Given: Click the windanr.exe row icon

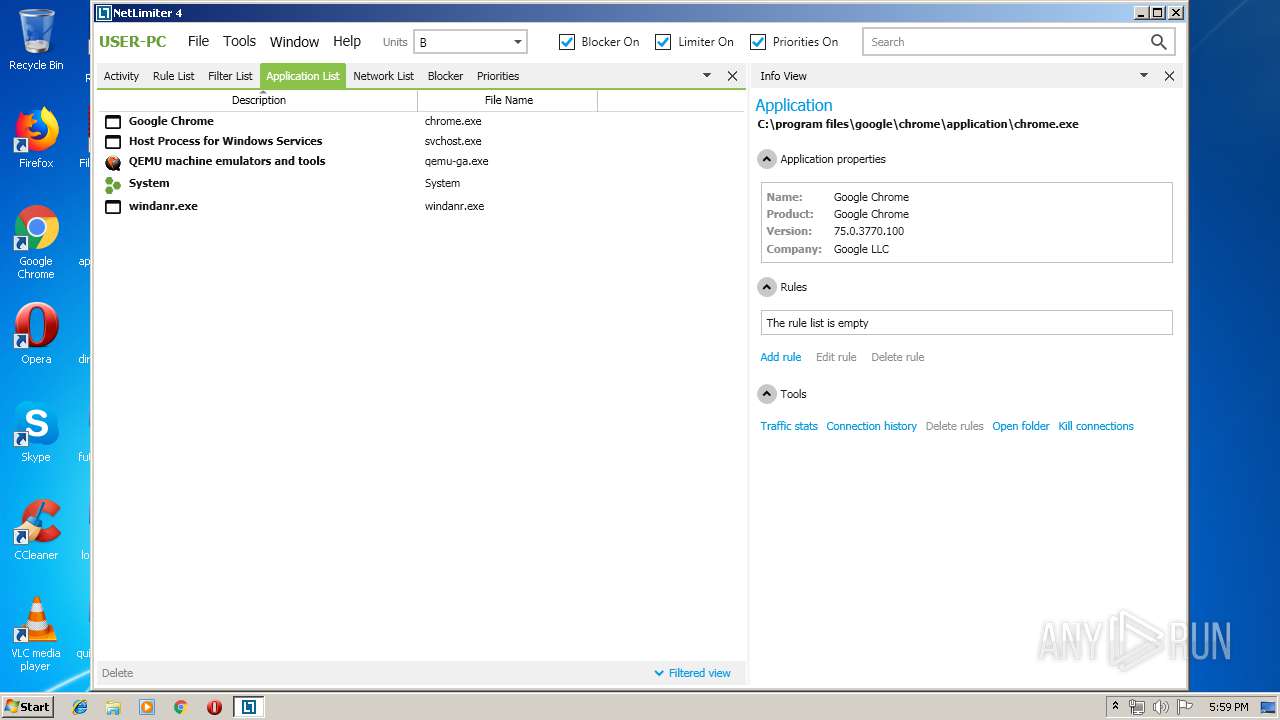Looking at the screenshot, I should pos(113,207).
